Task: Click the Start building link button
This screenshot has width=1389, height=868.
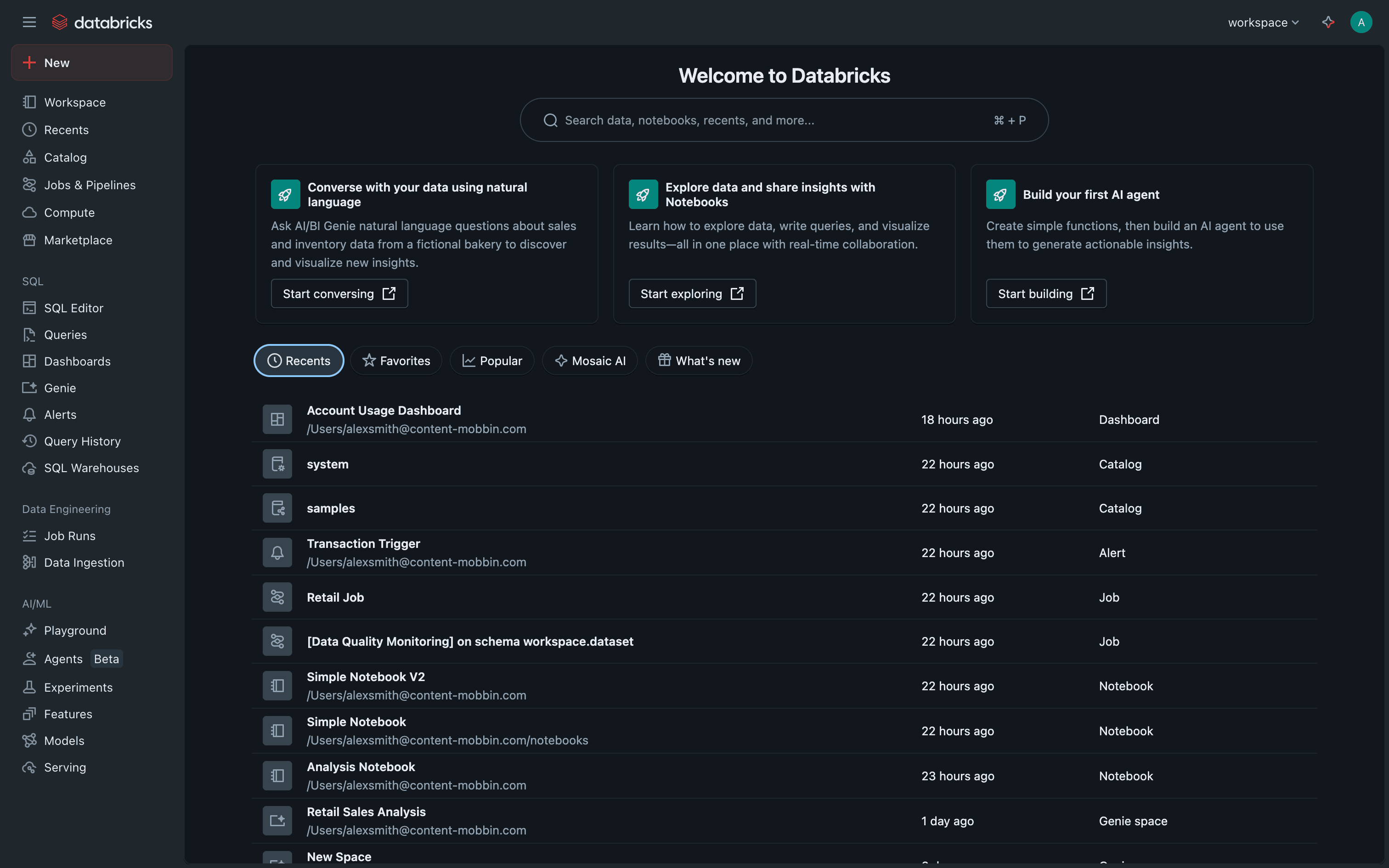Action: (1046, 294)
